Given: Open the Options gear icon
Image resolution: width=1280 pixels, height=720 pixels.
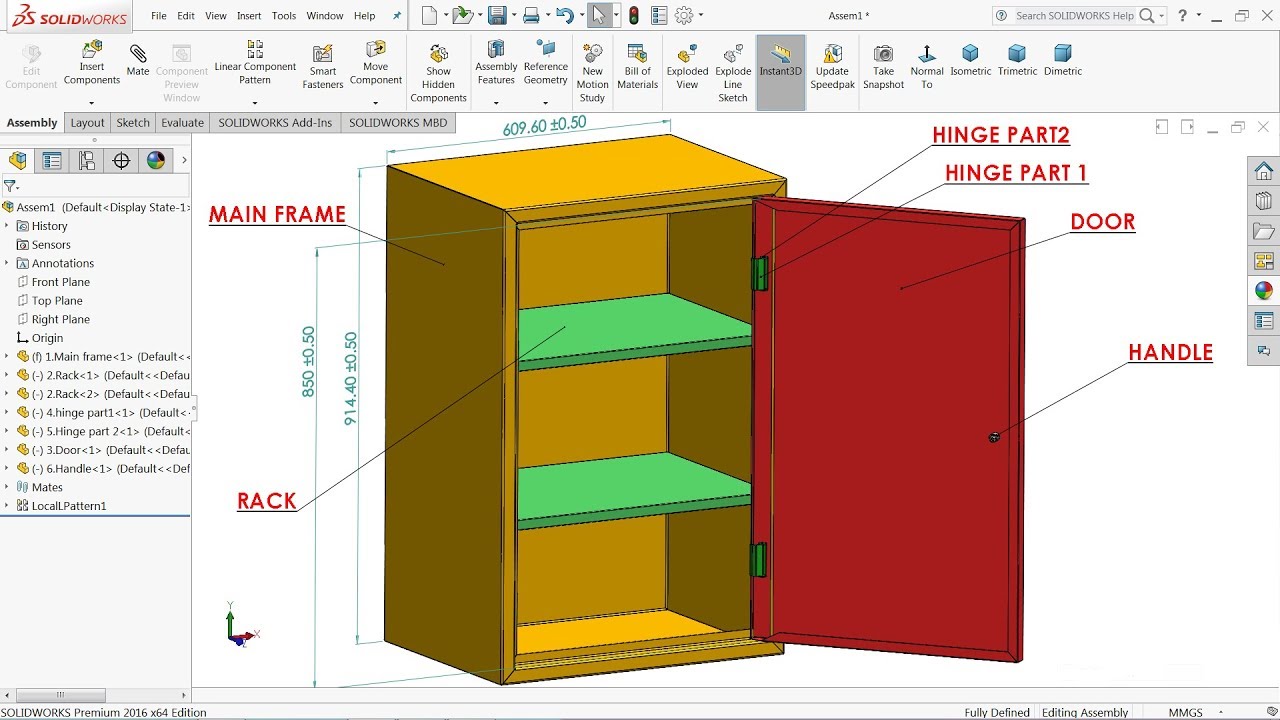Looking at the screenshot, I should [x=684, y=15].
